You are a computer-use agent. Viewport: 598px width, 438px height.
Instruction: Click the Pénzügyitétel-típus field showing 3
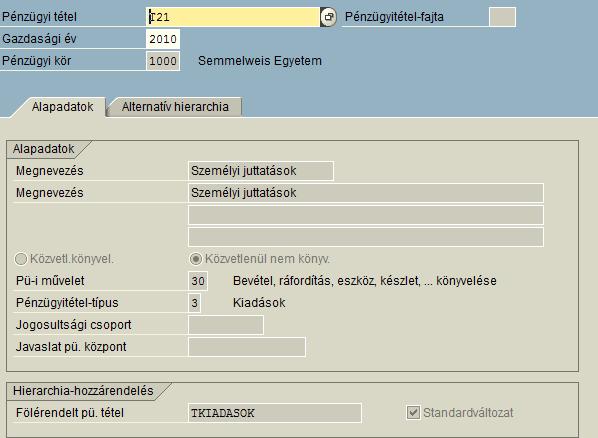(195, 303)
